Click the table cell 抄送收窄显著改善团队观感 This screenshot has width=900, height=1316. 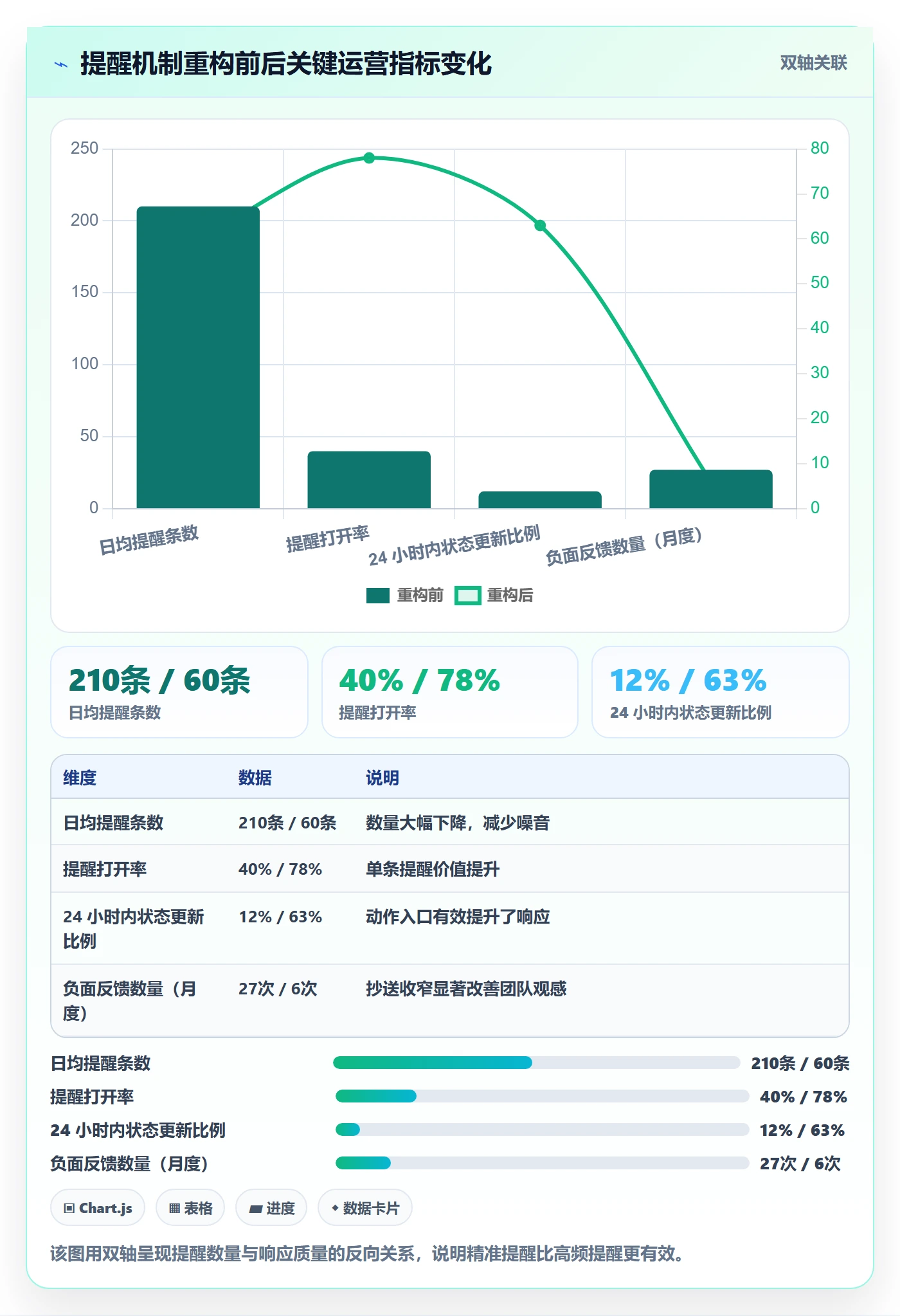(x=466, y=989)
